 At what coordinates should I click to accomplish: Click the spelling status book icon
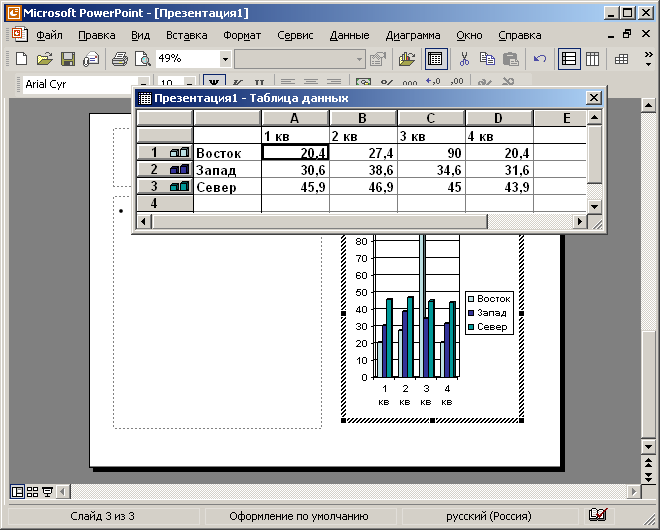coord(598,515)
